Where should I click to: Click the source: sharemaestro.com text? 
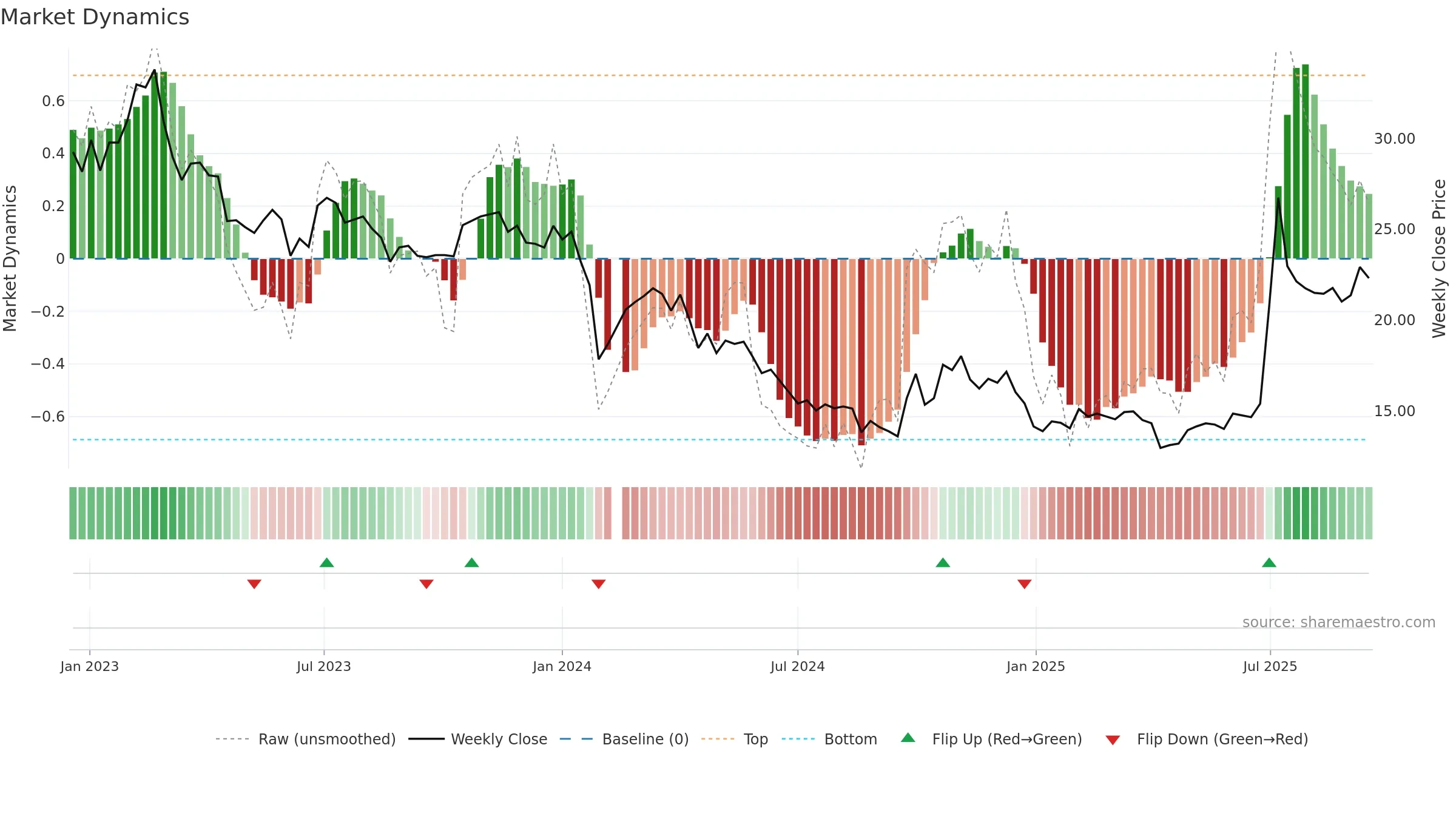tap(1339, 622)
